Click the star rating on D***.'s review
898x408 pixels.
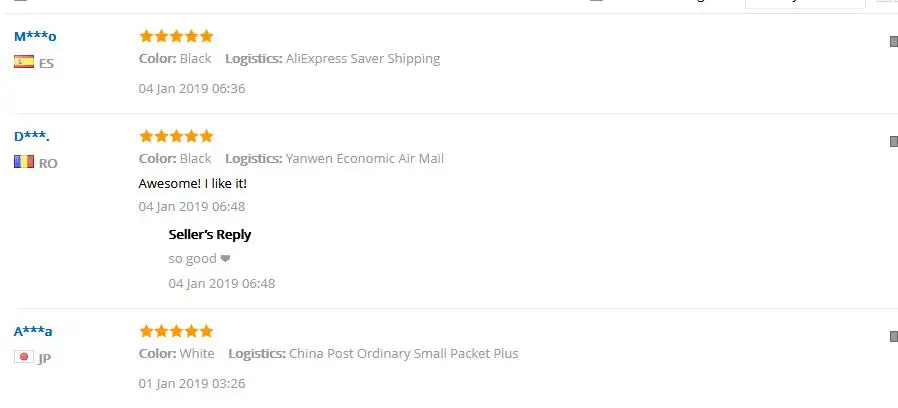click(x=176, y=136)
